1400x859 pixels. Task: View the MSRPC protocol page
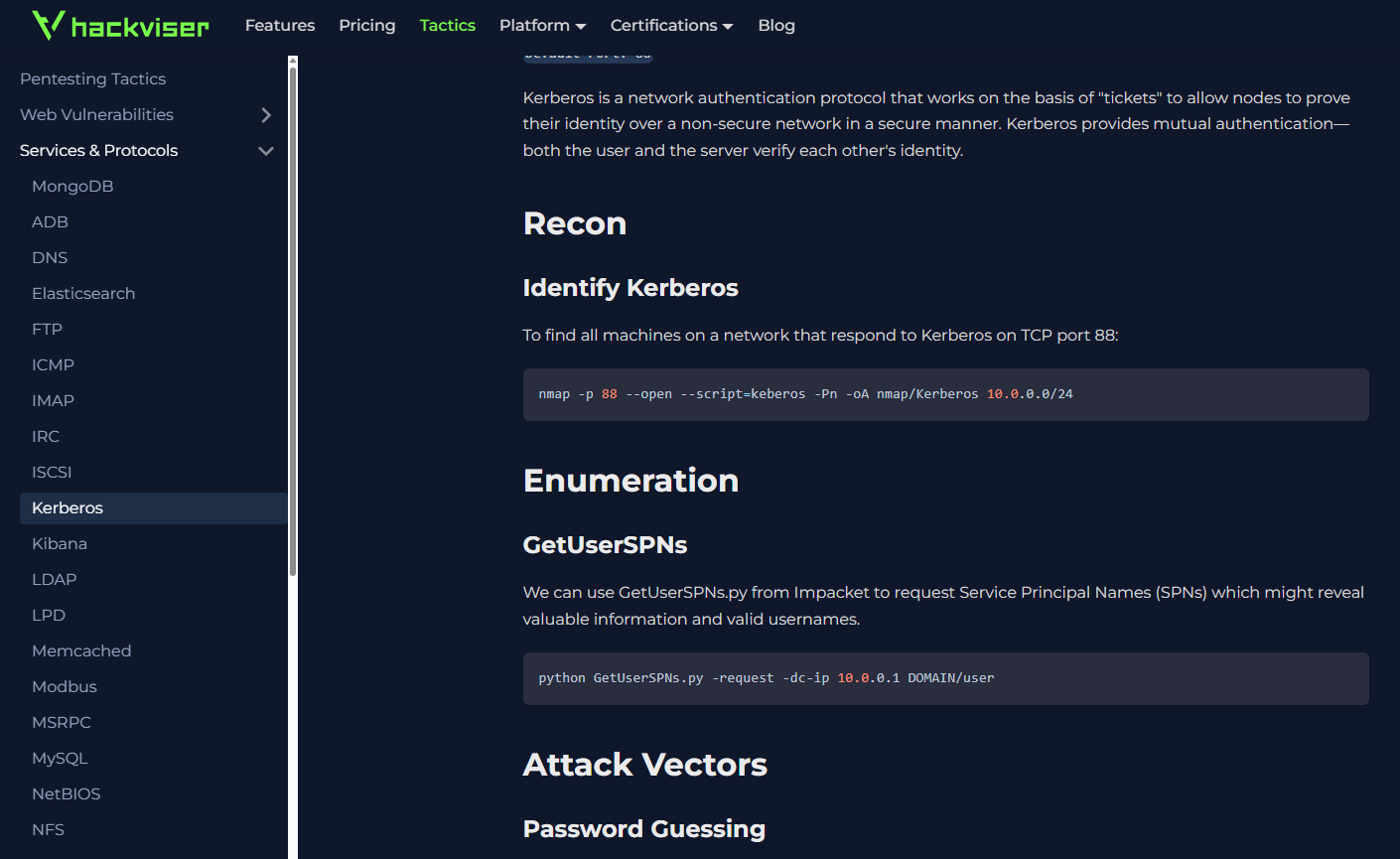(62, 722)
